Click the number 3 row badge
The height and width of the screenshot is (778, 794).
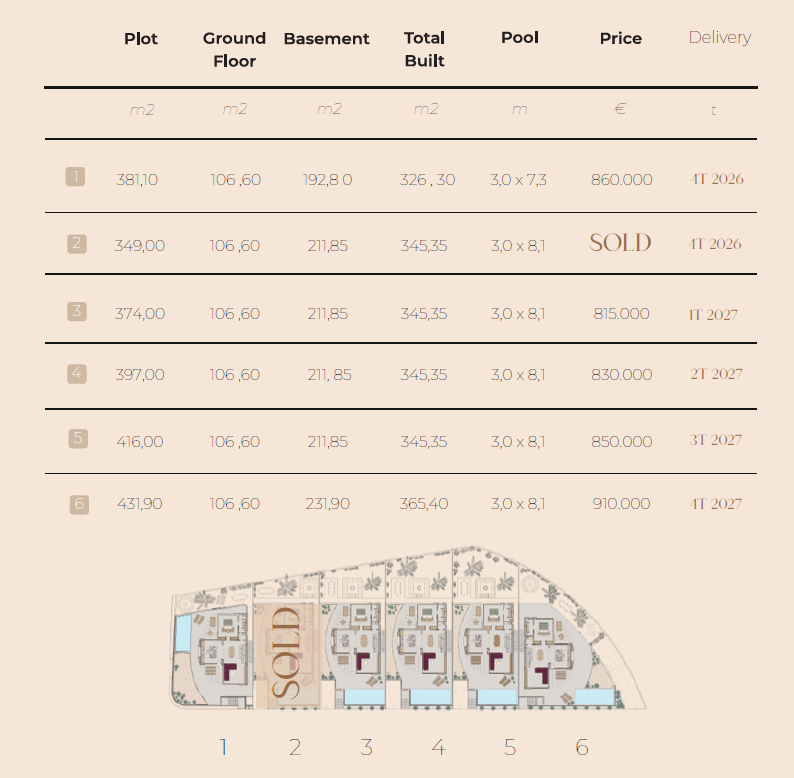76,311
